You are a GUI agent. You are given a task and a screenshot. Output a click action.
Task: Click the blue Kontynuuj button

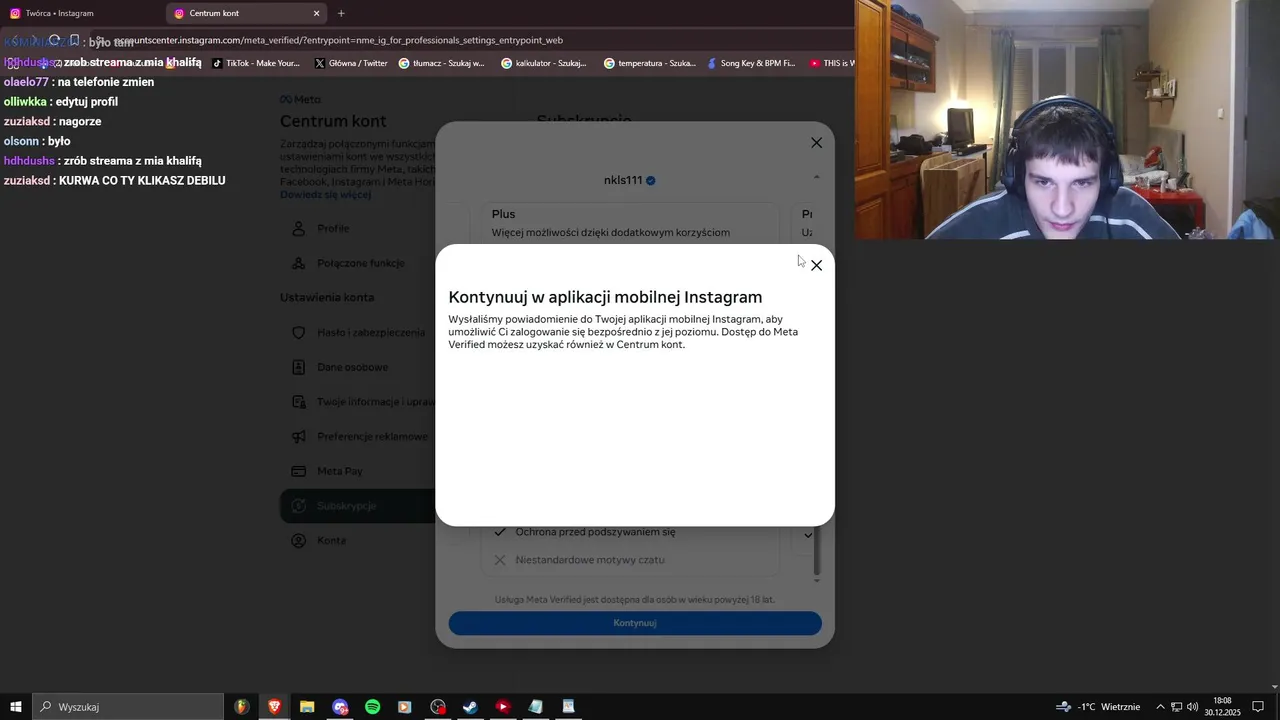click(635, 623)
